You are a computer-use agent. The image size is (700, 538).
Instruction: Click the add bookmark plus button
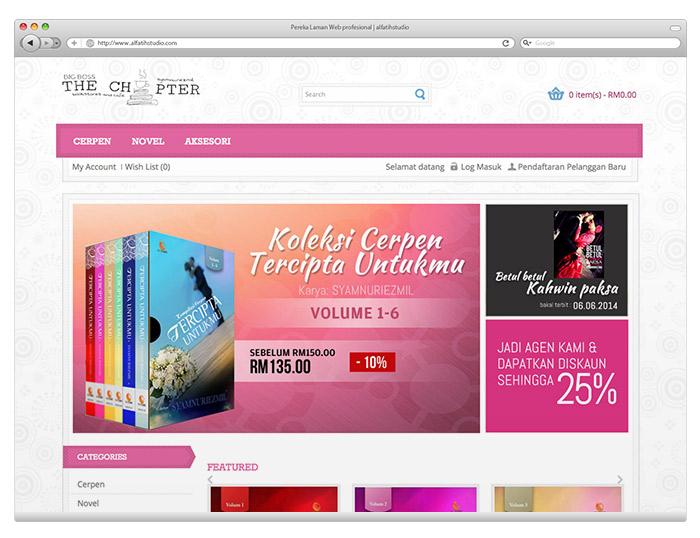pos(73,43)
